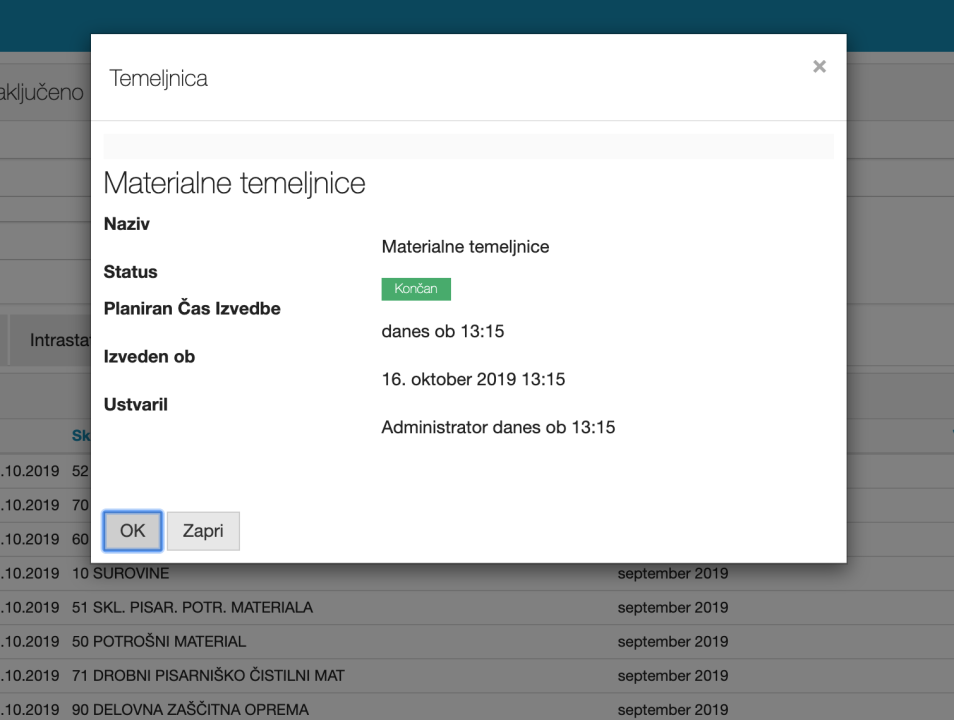
Task: Click the Temeljnica dialog title
Action: (159, 78)
